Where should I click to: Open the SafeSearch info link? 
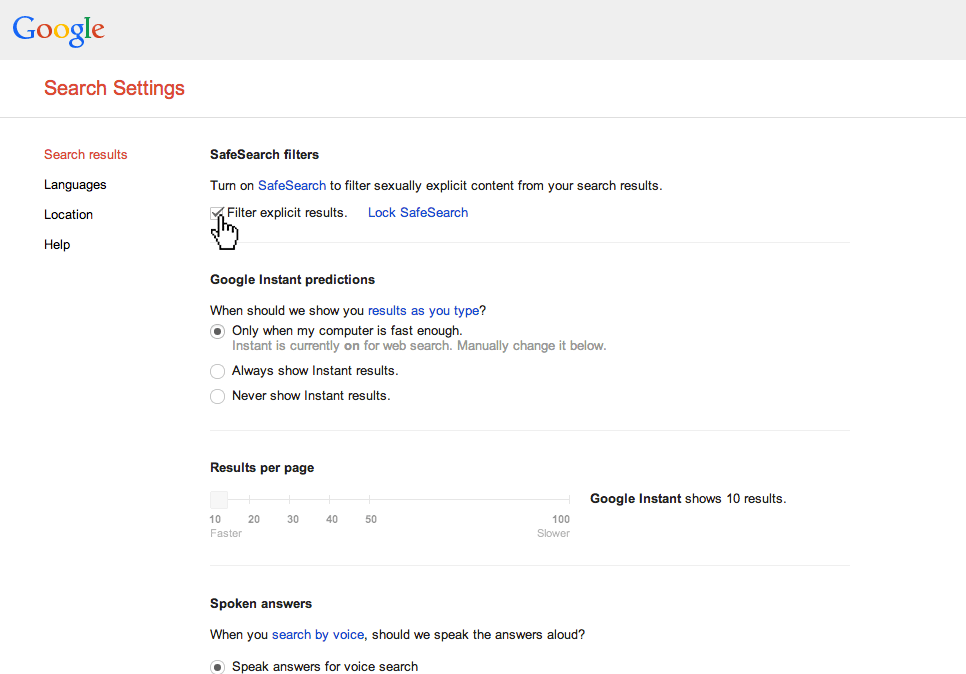(x=291, y=185)
